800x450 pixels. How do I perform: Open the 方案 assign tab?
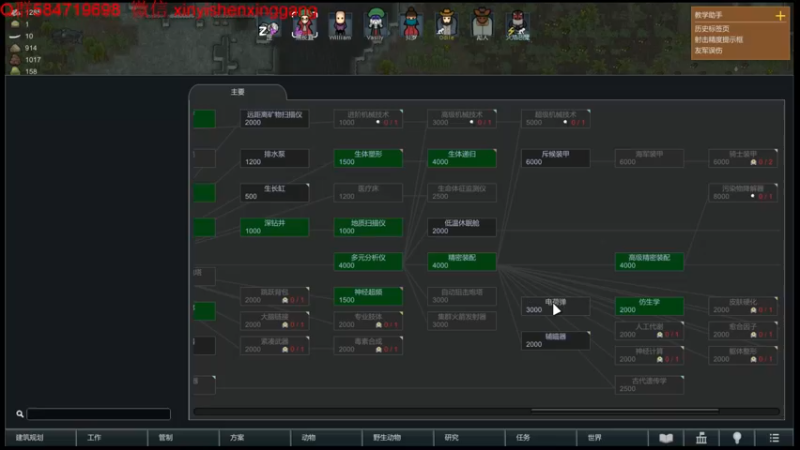[255, 438]
